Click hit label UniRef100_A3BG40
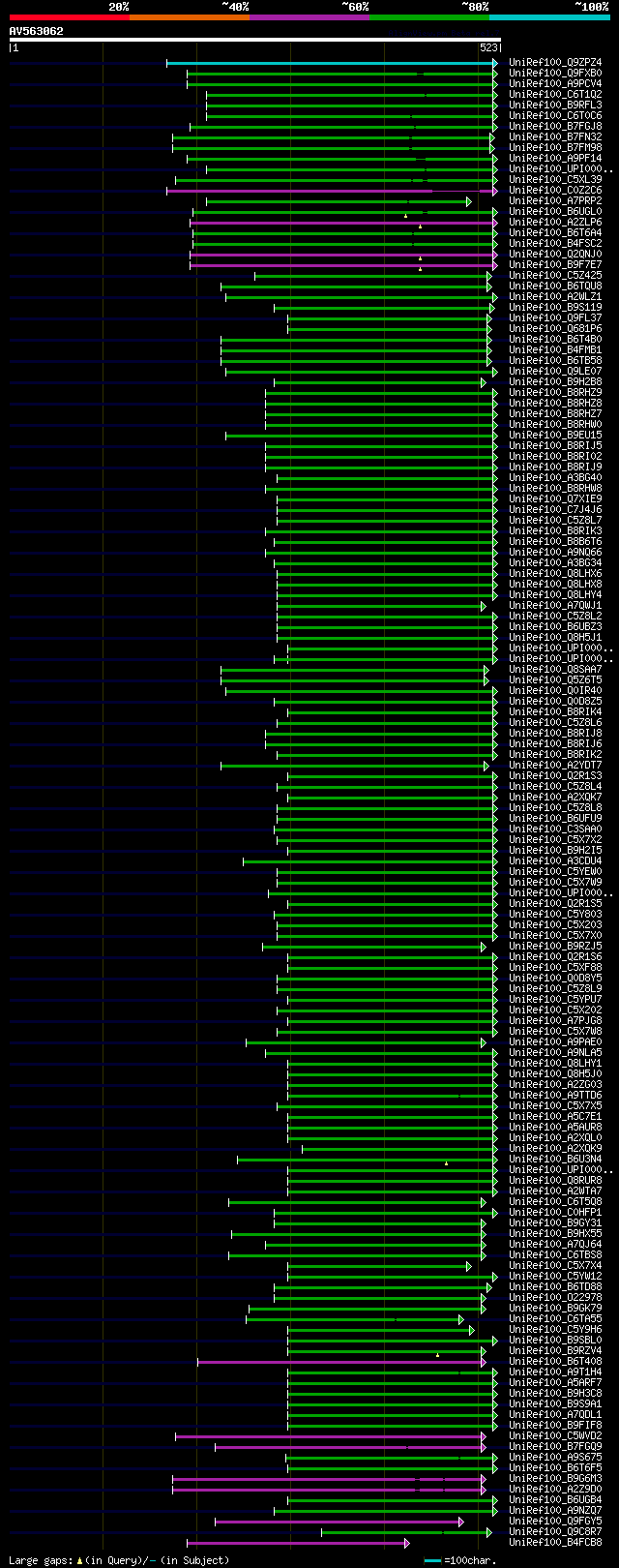The width and height of the screenshot is (619, 1568). 555,478
